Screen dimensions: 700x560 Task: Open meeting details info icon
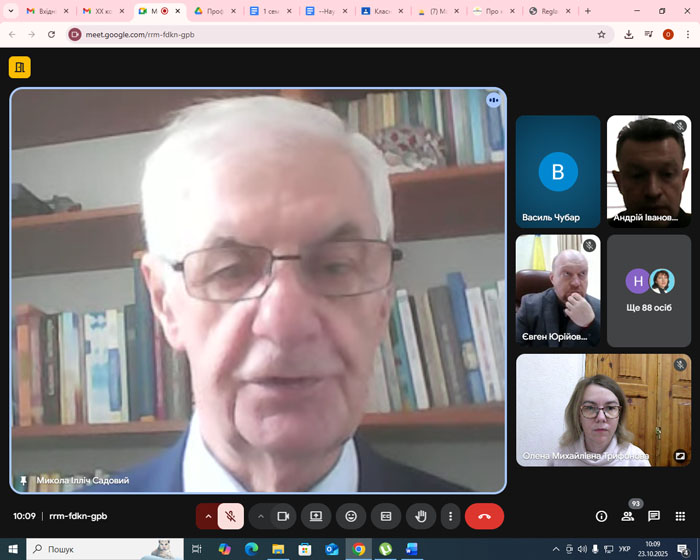click(x=601, y=516)
